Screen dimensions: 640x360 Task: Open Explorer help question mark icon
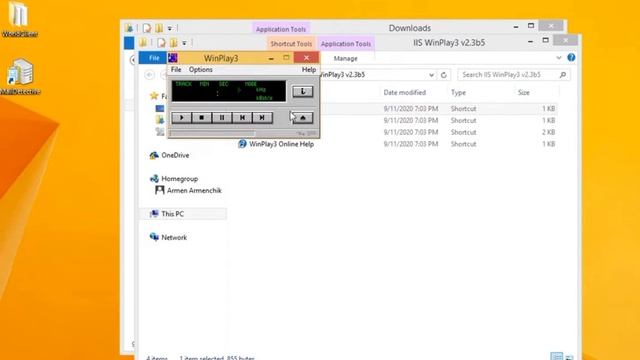pyautogui.click(x=571, y=58)
